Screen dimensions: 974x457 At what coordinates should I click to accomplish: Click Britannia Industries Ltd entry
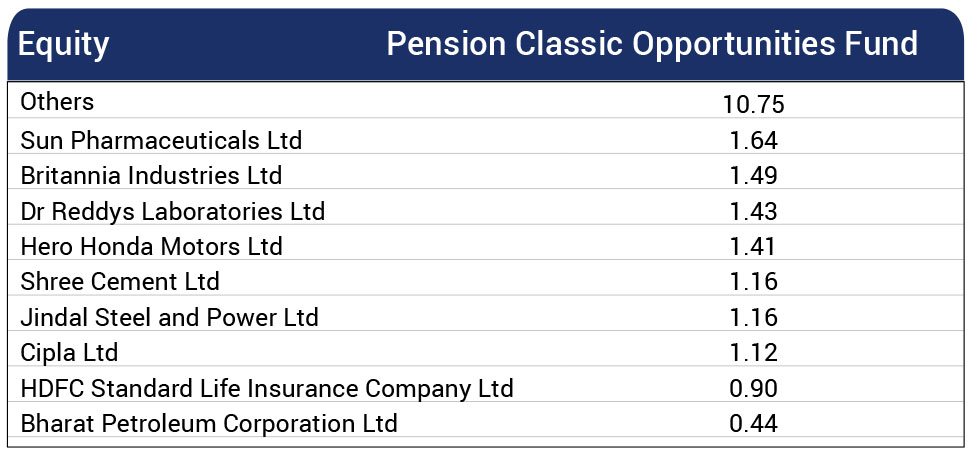coord(152,176)
